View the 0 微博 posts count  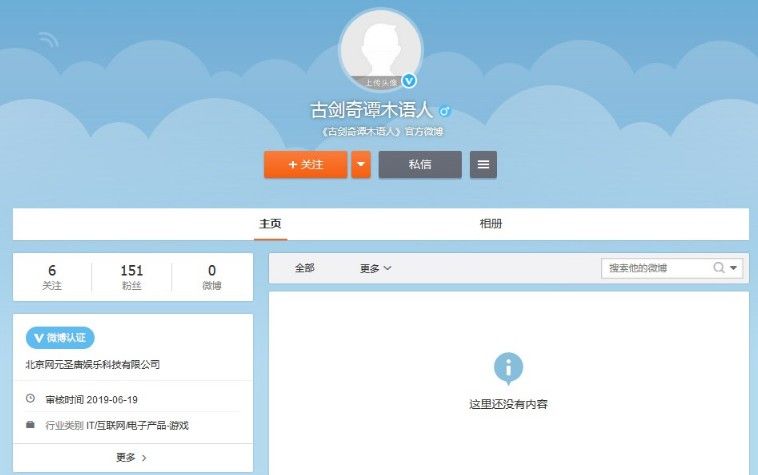(x=212, y=277)
